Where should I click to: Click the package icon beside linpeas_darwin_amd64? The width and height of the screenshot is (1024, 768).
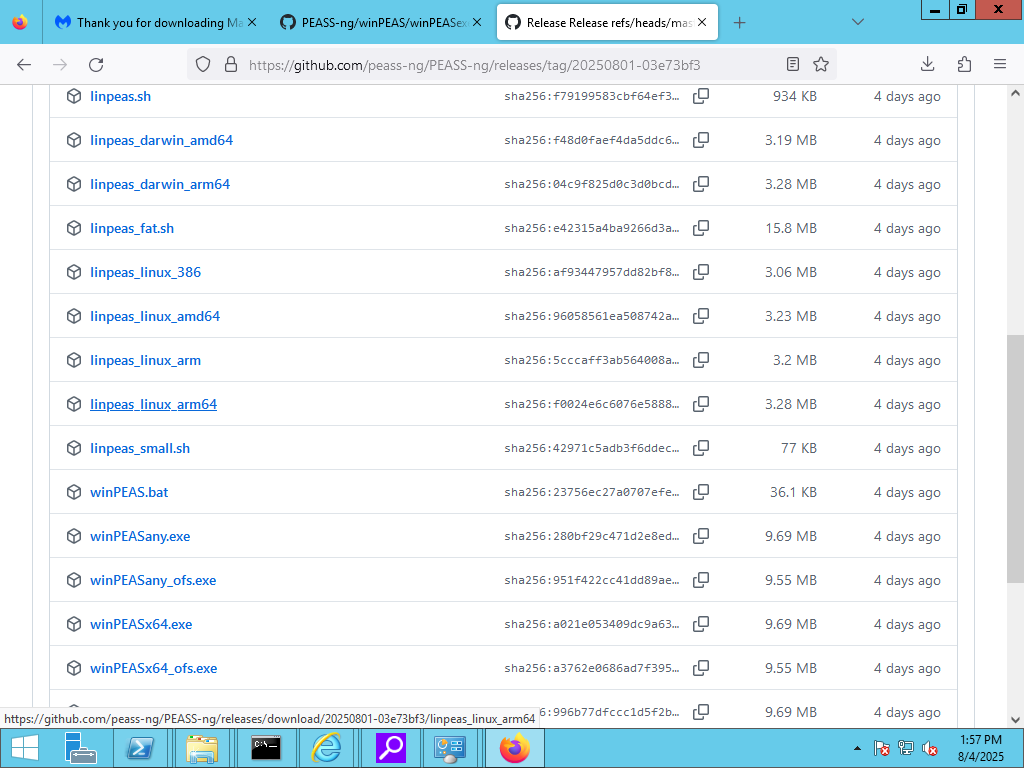pyautogui.click(x=73, y=140)
